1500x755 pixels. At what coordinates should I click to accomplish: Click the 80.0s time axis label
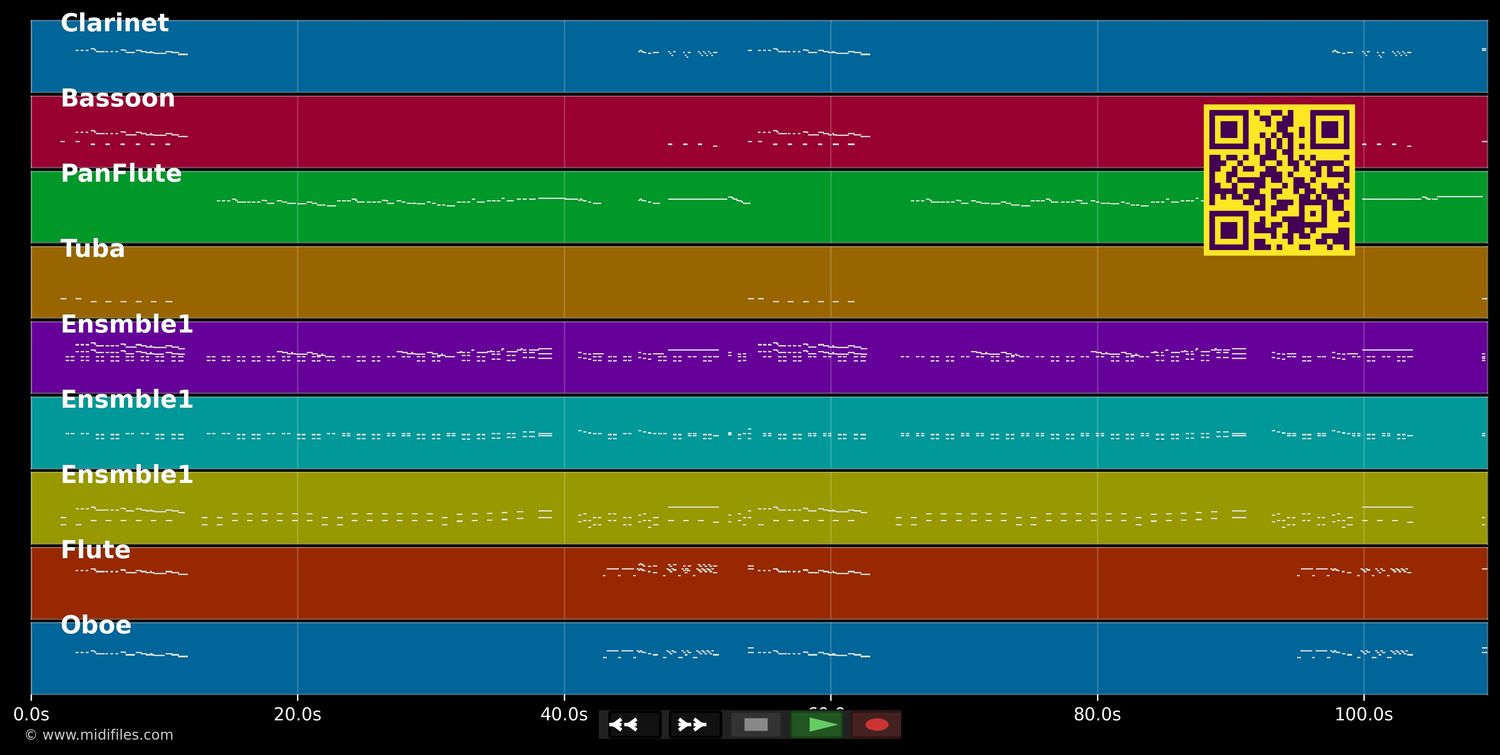click(x=1097, y=715)
